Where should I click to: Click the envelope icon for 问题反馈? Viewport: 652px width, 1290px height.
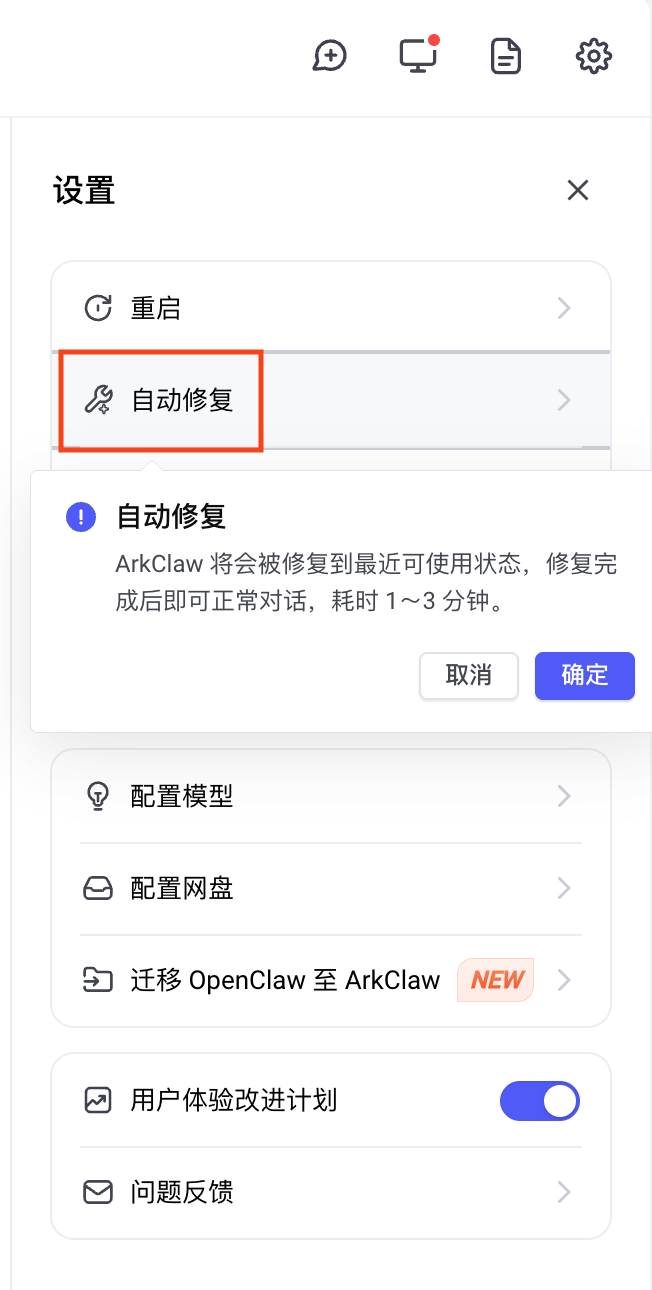click(x=97, y=1192)
